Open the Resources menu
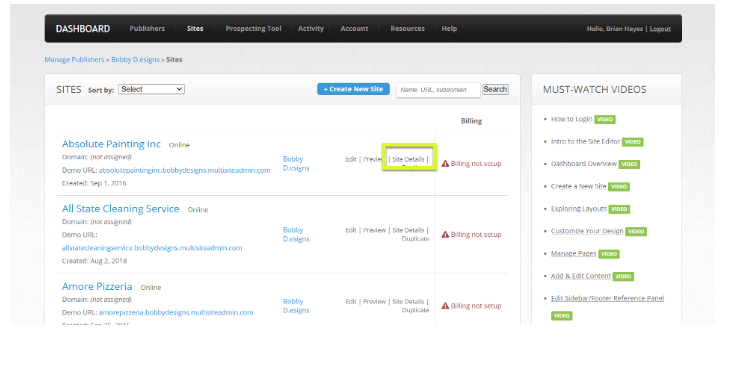This screenshot has width=739, height=391. [407, 29]
